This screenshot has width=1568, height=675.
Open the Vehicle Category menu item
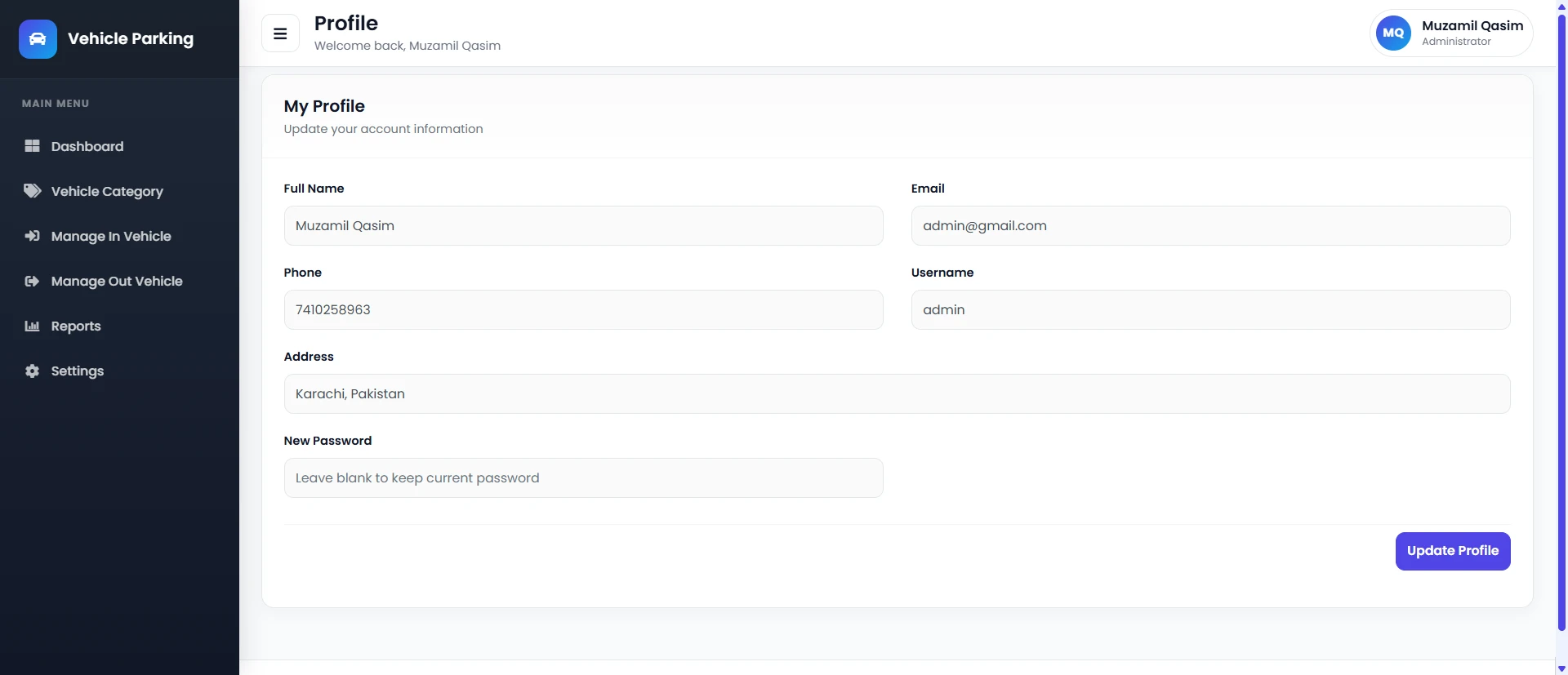coord(119,191)
